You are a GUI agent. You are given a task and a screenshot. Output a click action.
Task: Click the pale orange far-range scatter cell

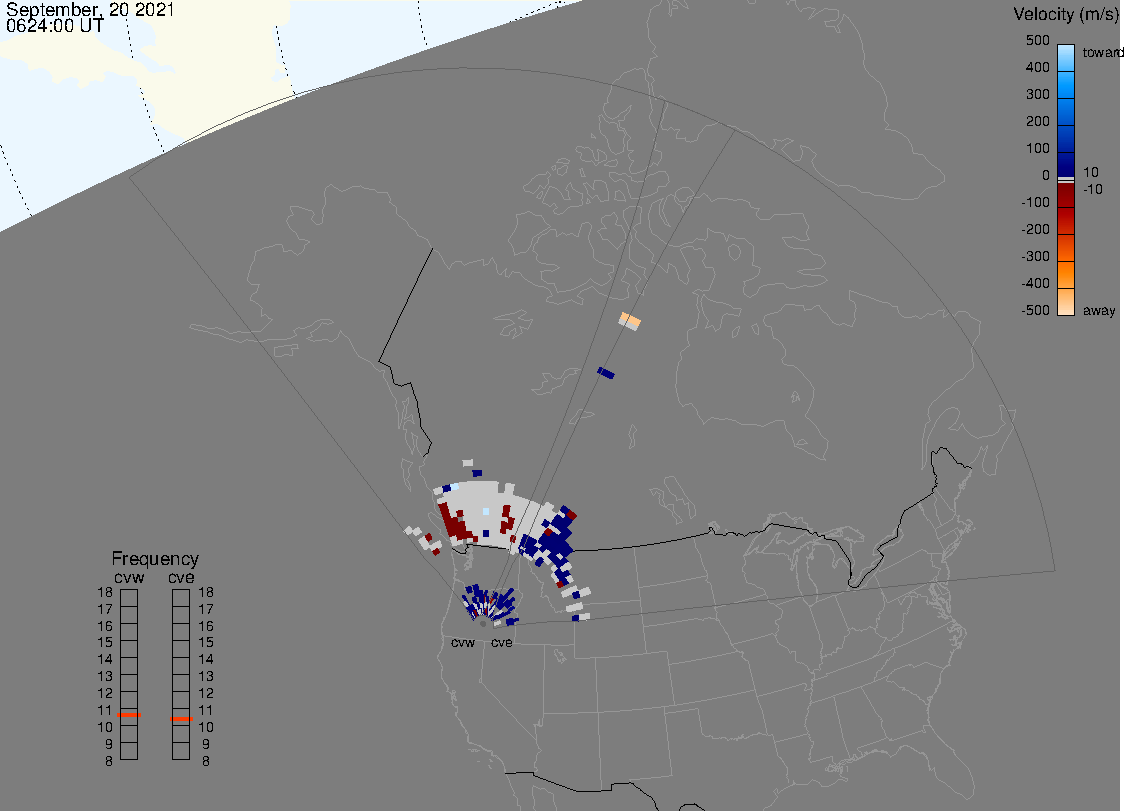pyautogui.click(x=630, y=321)
